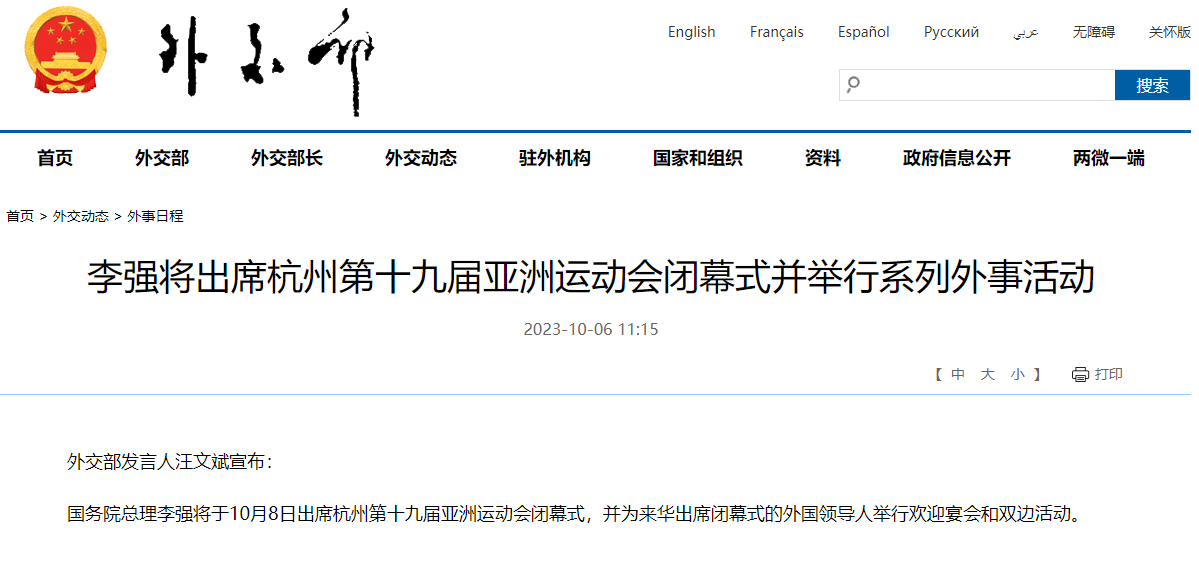Enable 无障碍 accessibility mode
1199x563 pixels.
pyautogui.click(x=1093, y=32)
